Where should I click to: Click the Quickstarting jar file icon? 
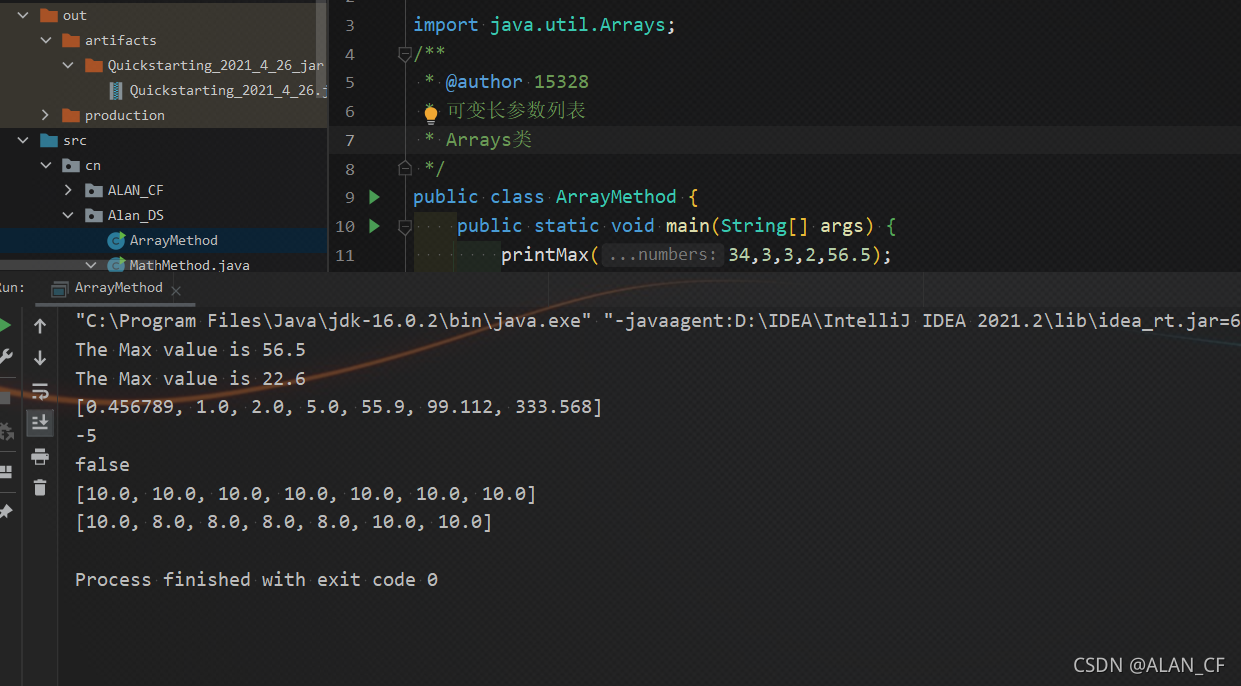(x=116, y=90)
